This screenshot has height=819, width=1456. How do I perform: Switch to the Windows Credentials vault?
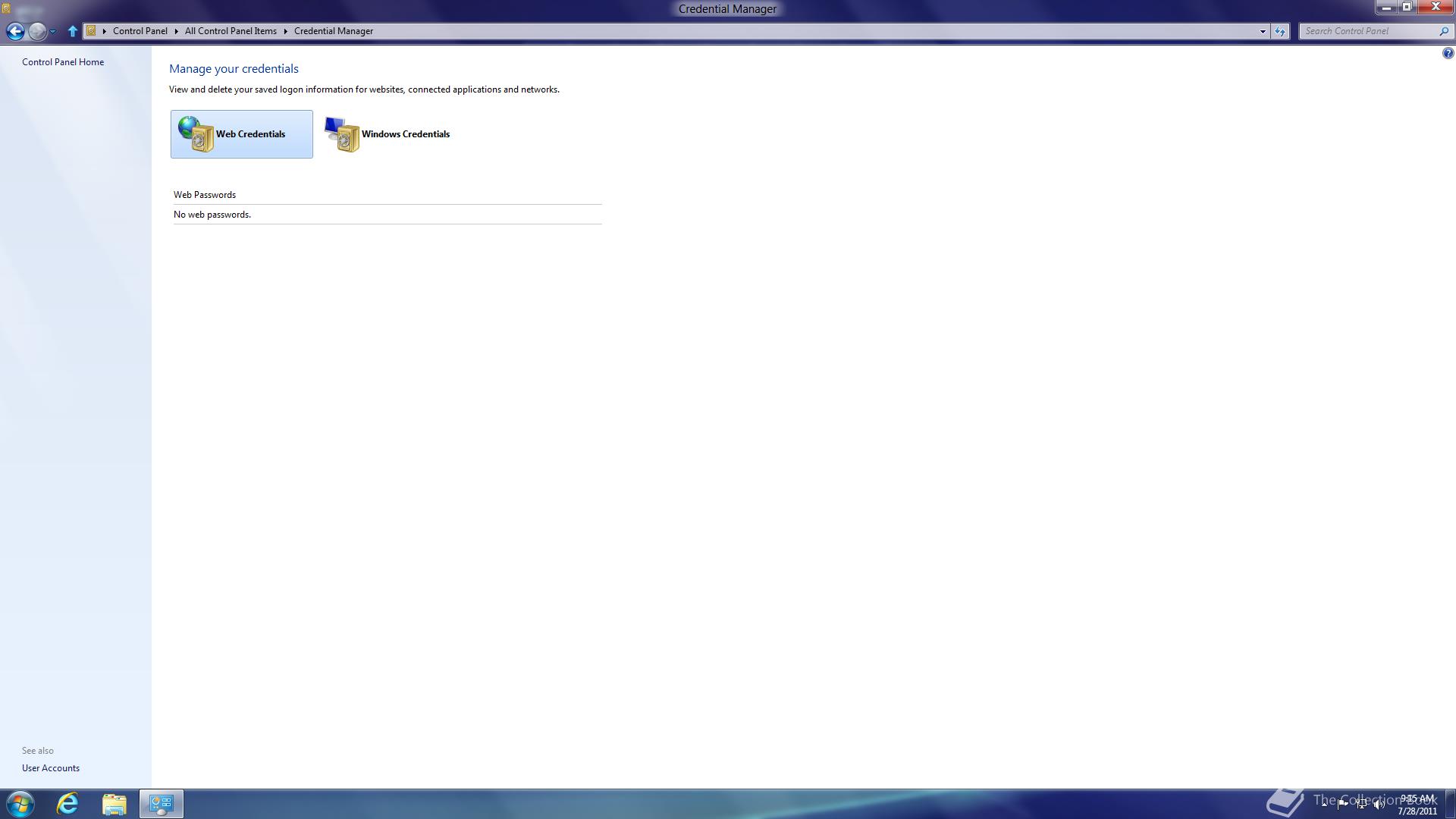(x=388, y=134)
